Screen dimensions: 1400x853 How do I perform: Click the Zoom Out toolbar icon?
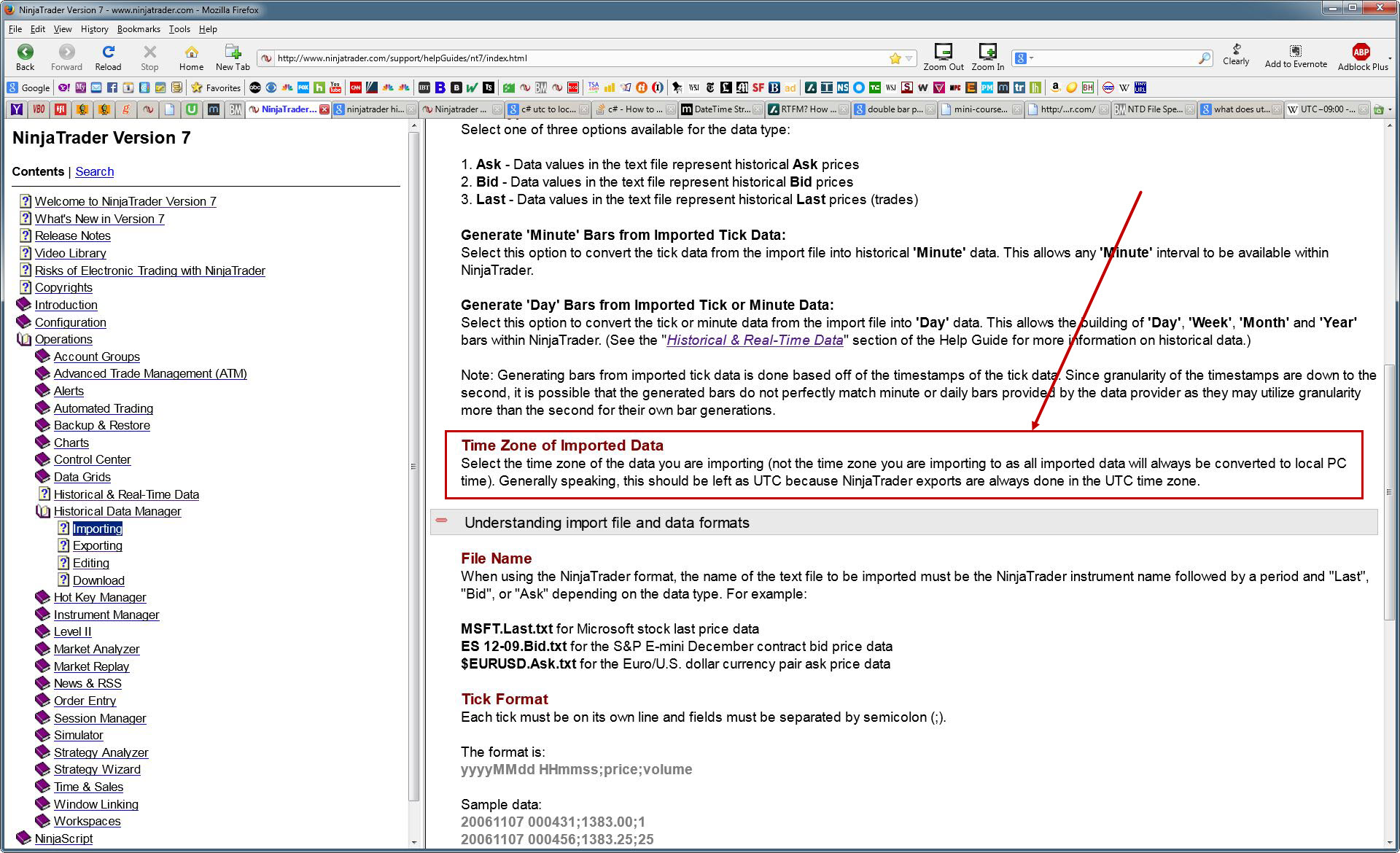943,52
